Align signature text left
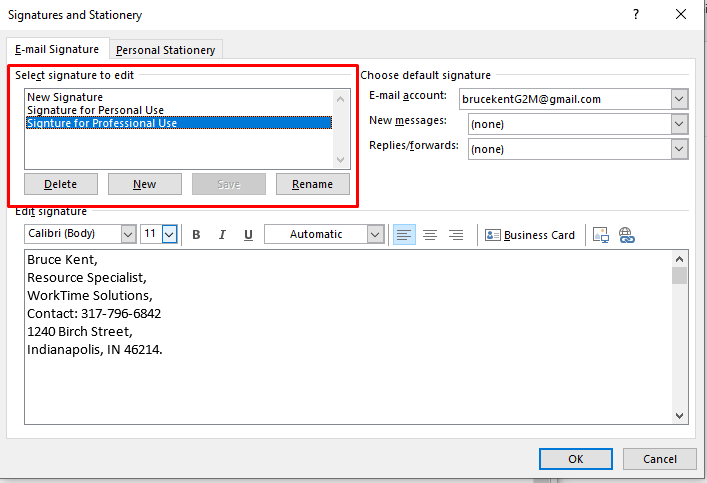Image resolution: width=707 pixels, height=483 pixels. [x=404, y=235]
